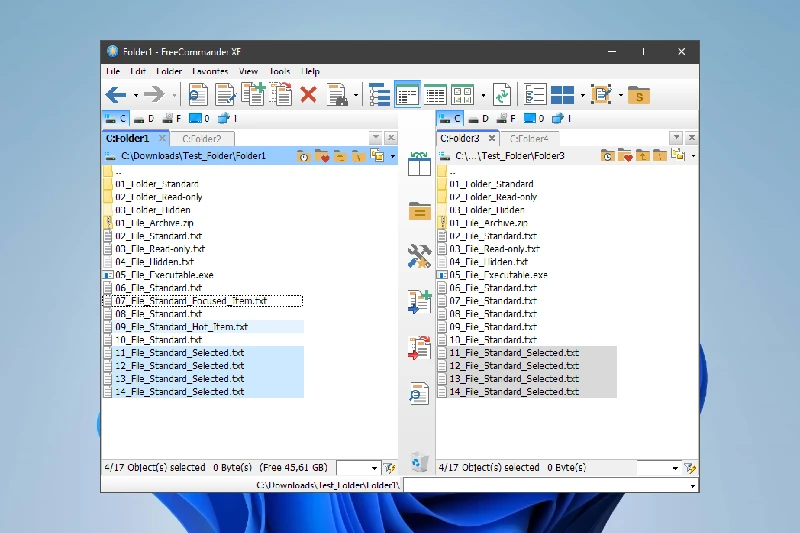Click right panel parent folder up icon
The height and width of the screenshot is (533, 800).
click(642, 156)
